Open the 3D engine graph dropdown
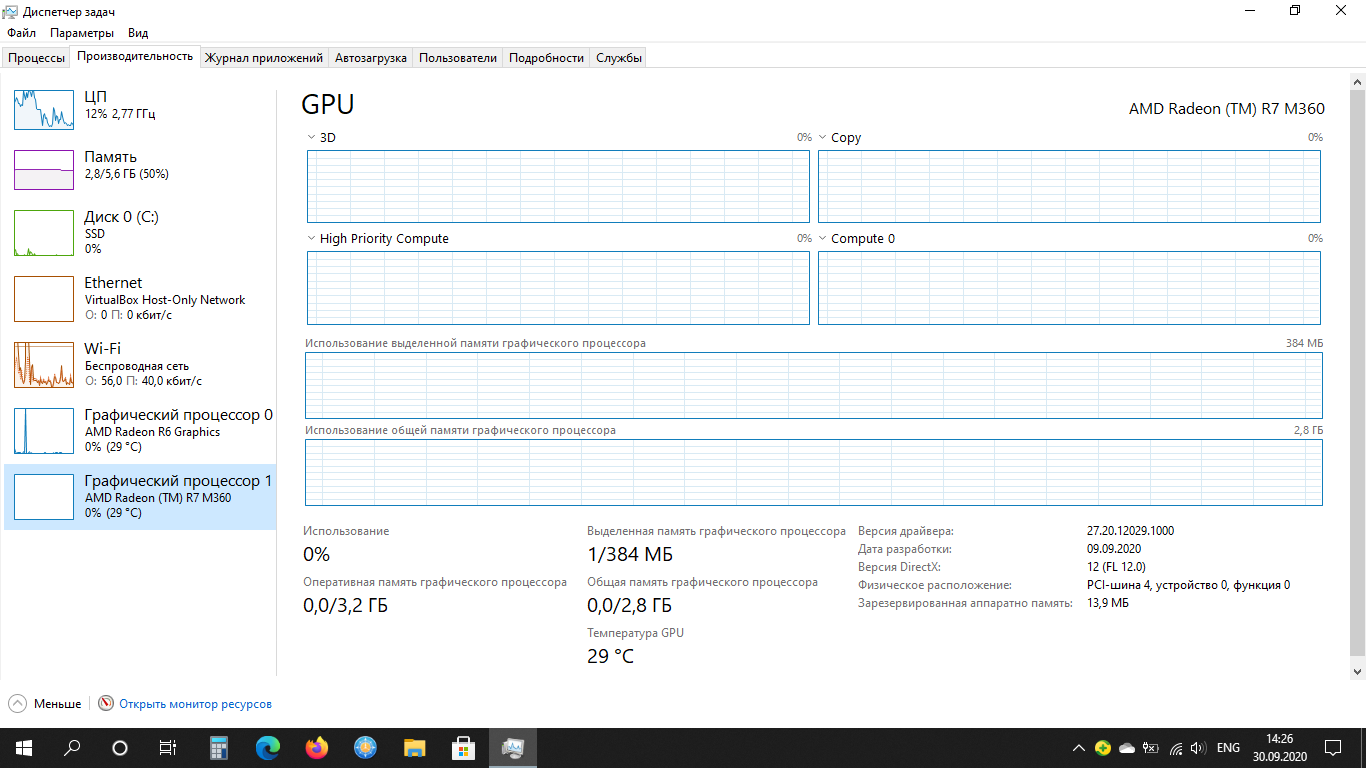This screenshot has width=1366, height=768. 310,138
